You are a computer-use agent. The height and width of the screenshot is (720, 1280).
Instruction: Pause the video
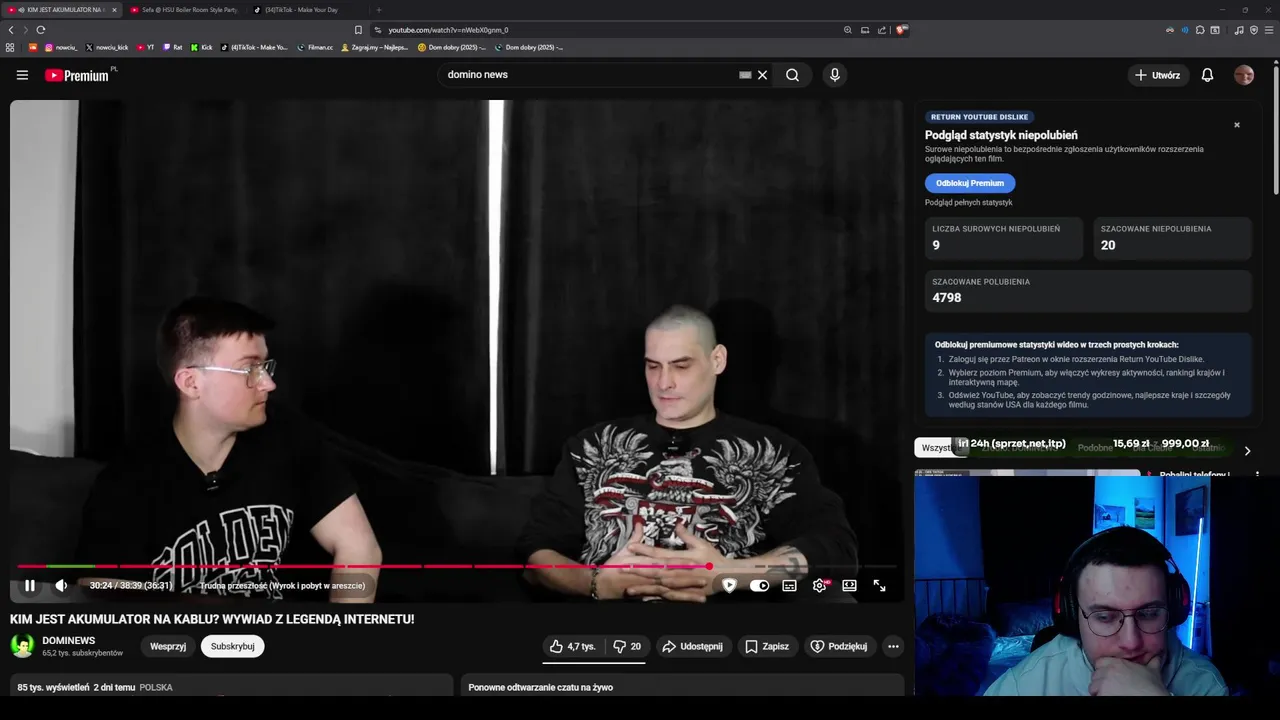[30, 586]
